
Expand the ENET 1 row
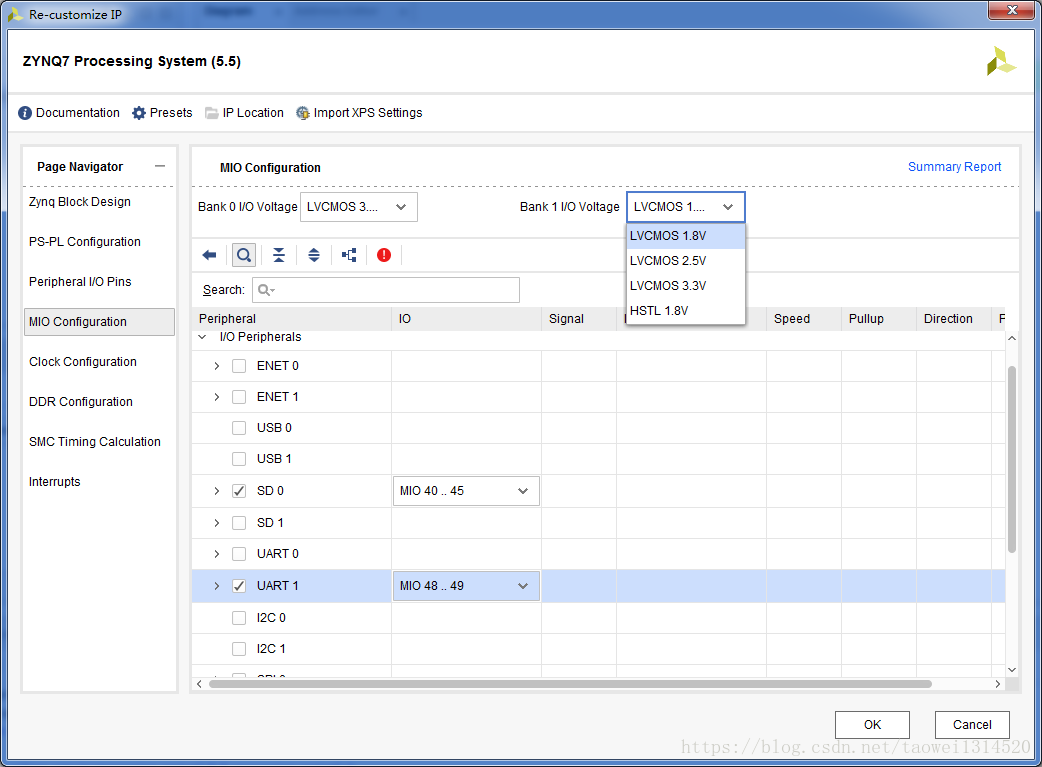[217, 397]
